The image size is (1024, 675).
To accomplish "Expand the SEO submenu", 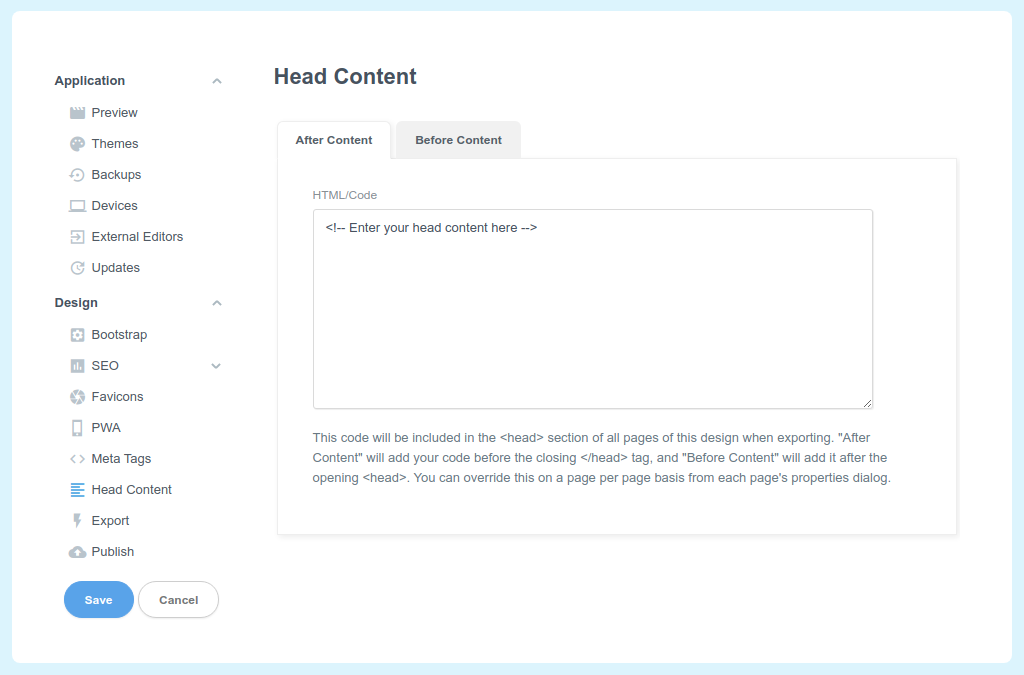I will pyautogui.click(x=216, y=365).
